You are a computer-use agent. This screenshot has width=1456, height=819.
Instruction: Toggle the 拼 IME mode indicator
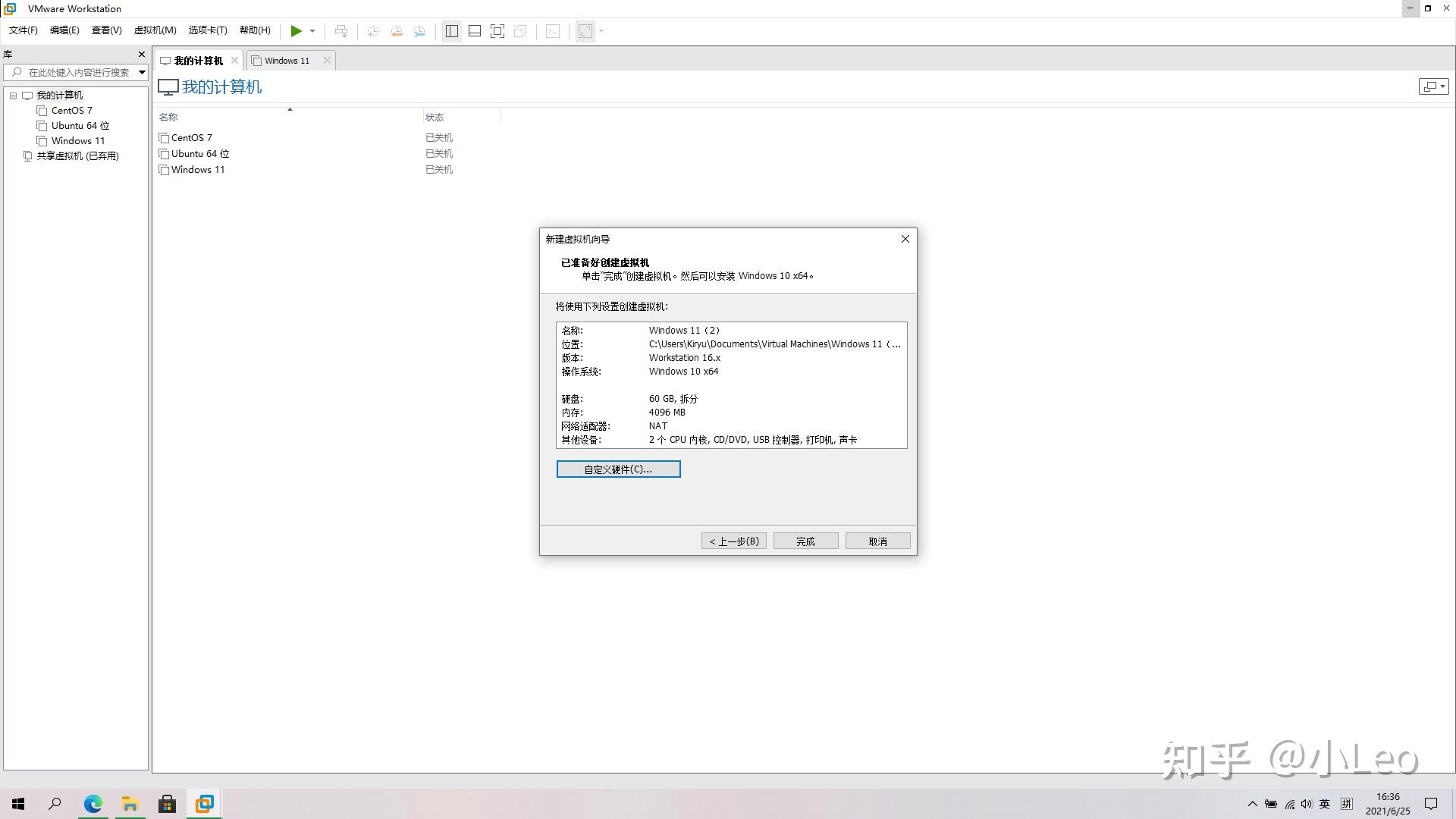[1347, 804]
